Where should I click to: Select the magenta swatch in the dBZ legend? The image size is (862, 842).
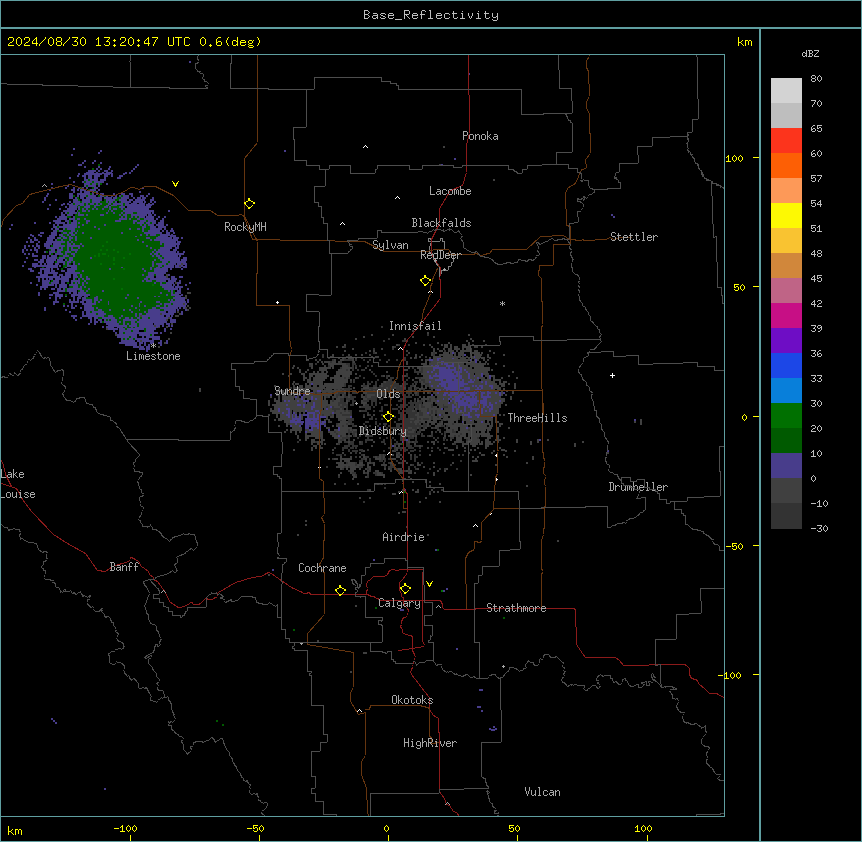click(786, 315)
